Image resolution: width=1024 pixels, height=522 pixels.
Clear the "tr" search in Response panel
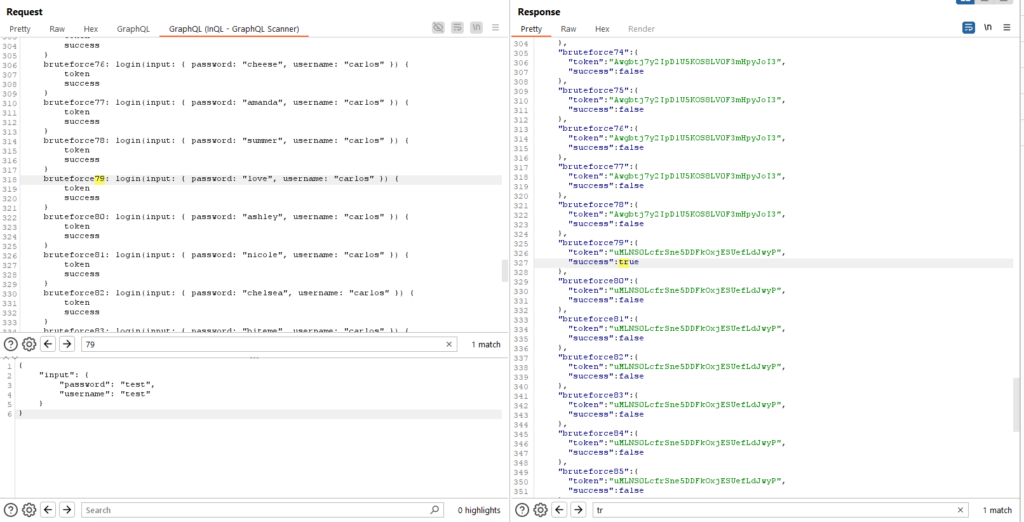click(960, 510)
